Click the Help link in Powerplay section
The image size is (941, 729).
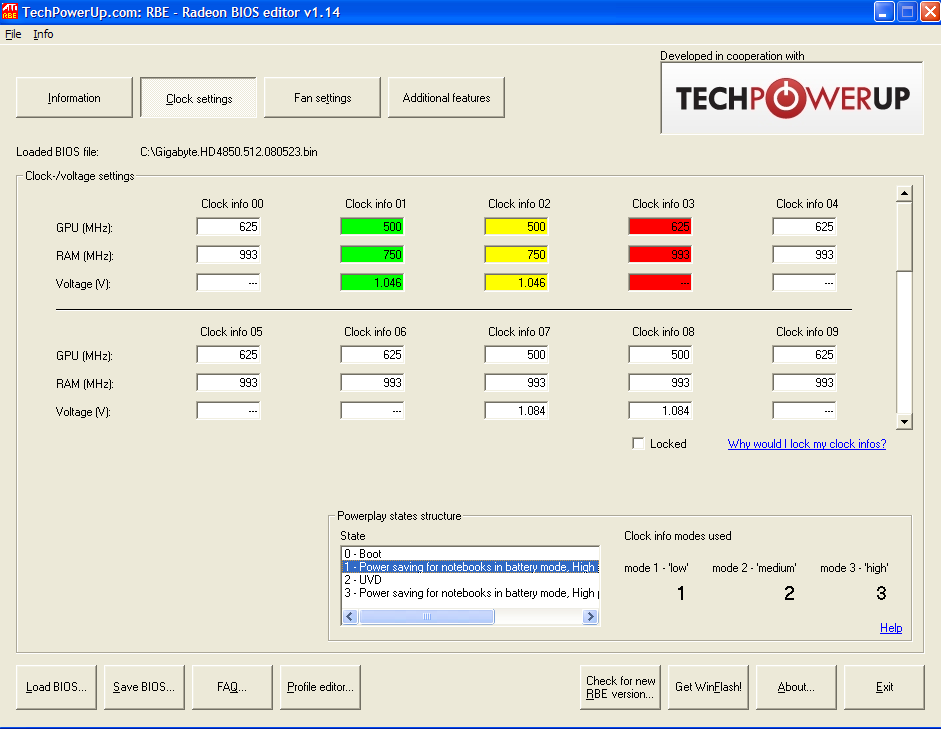pos(890,628)
